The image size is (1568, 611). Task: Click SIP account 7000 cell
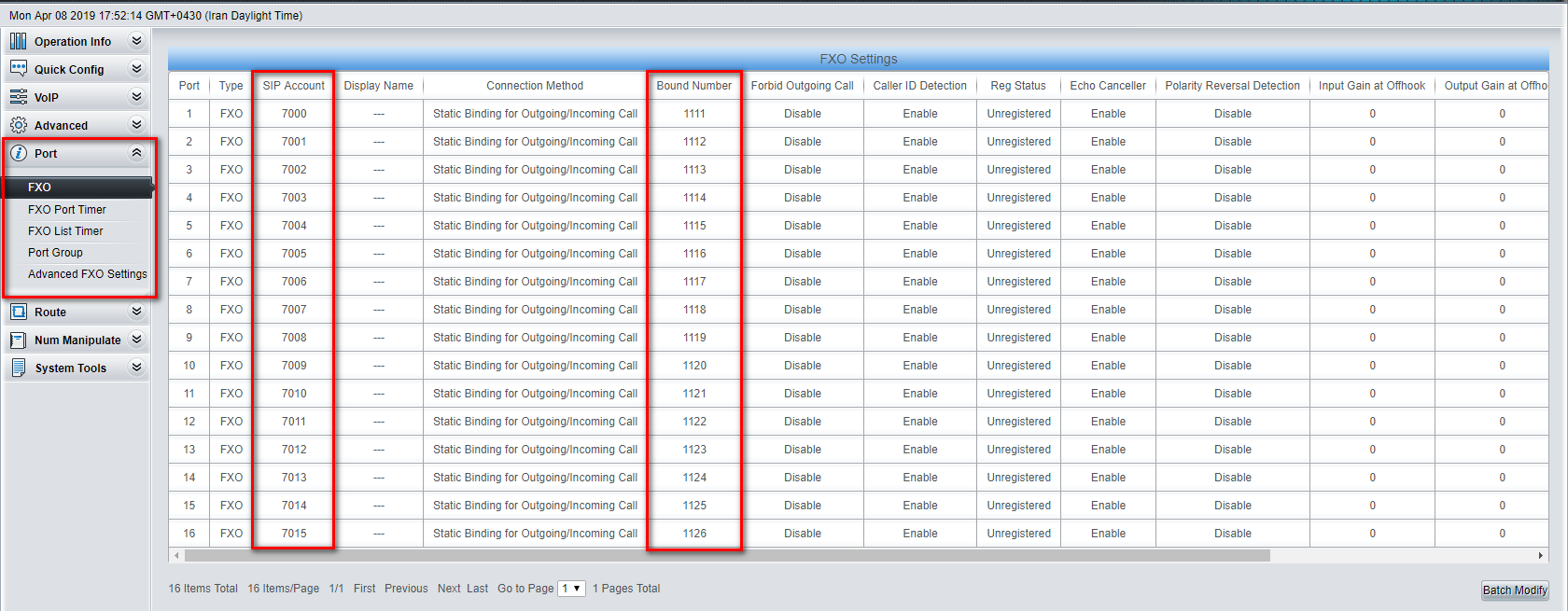point(294,114)
